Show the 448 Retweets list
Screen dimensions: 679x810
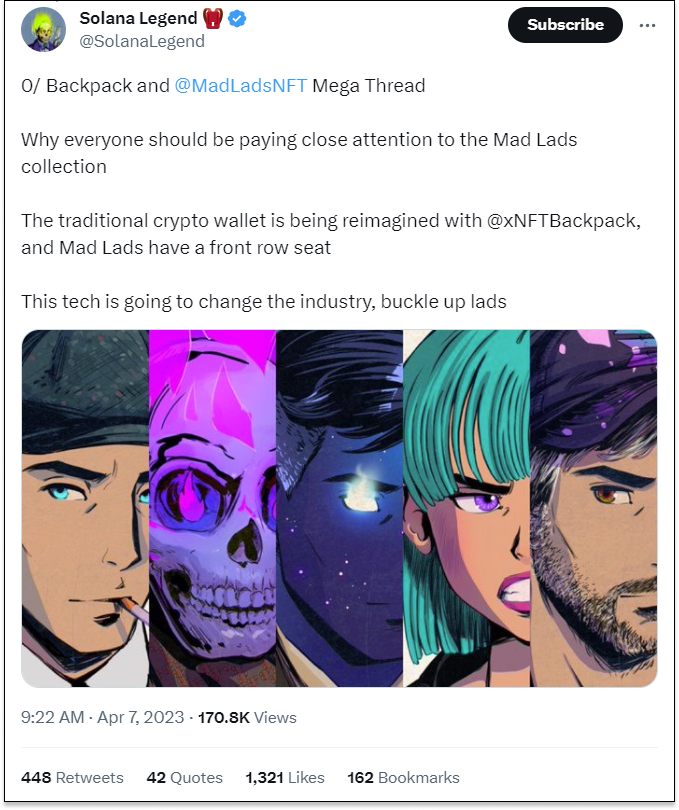72,777
